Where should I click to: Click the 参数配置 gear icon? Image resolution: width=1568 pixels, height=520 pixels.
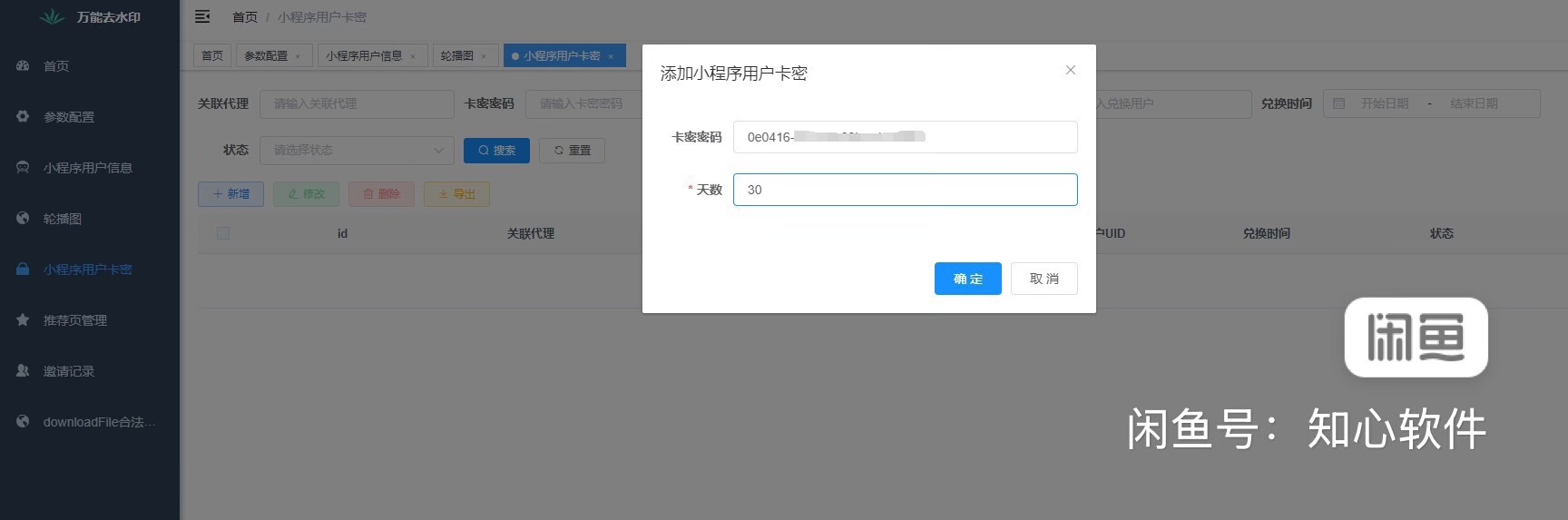[x=23, y=116]
